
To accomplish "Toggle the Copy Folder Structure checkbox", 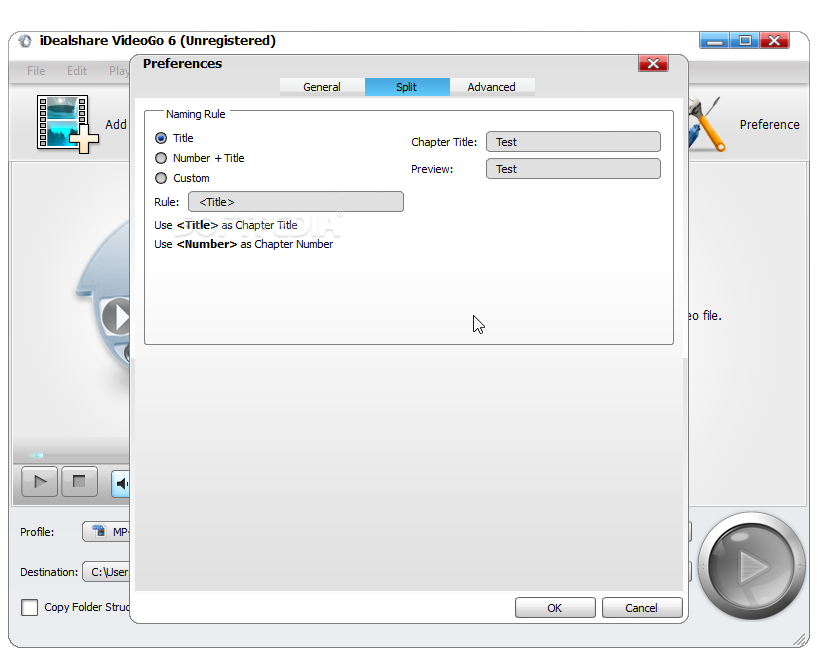I will (29, 607).
